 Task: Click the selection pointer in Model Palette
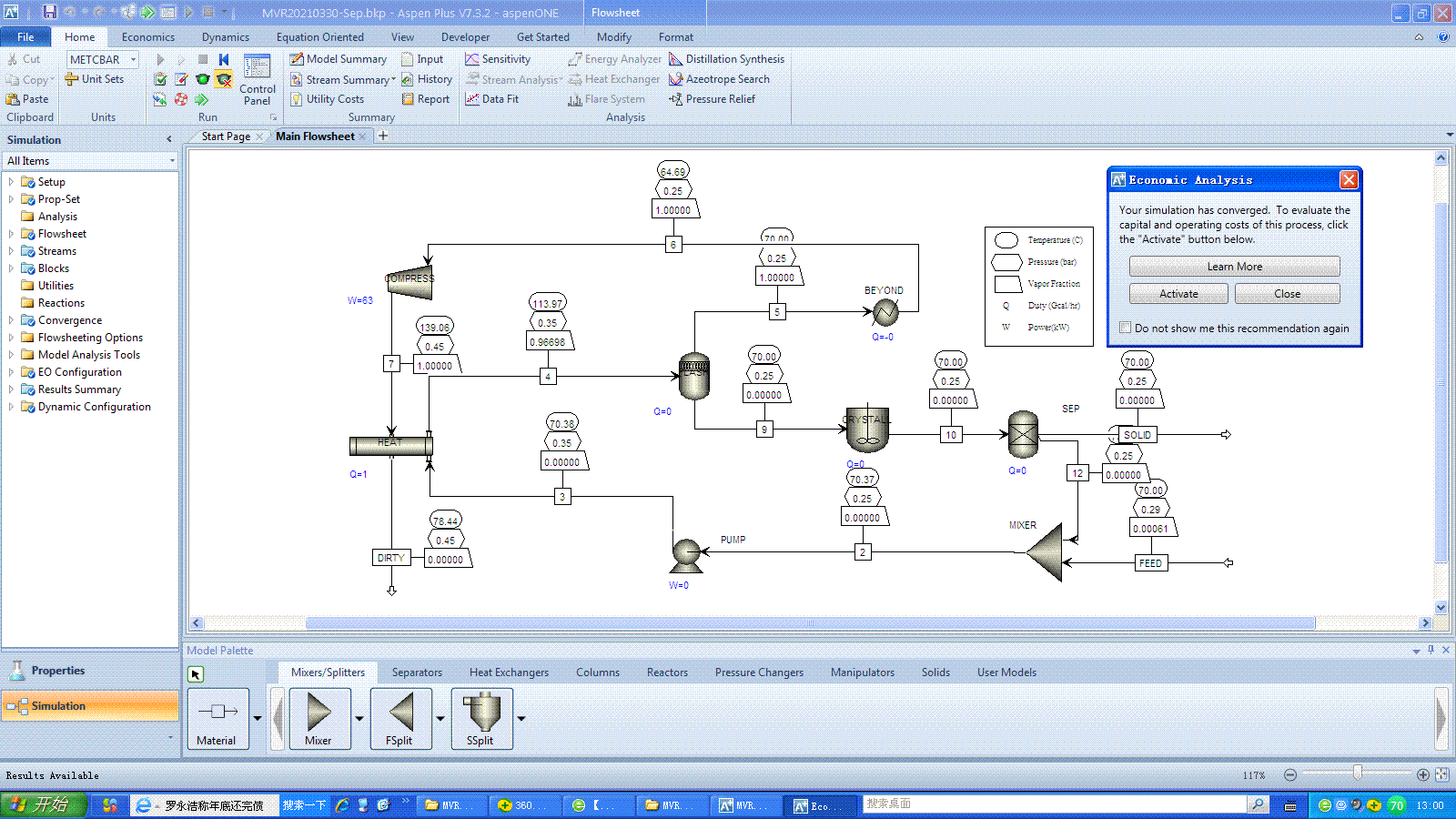point(196,674)
